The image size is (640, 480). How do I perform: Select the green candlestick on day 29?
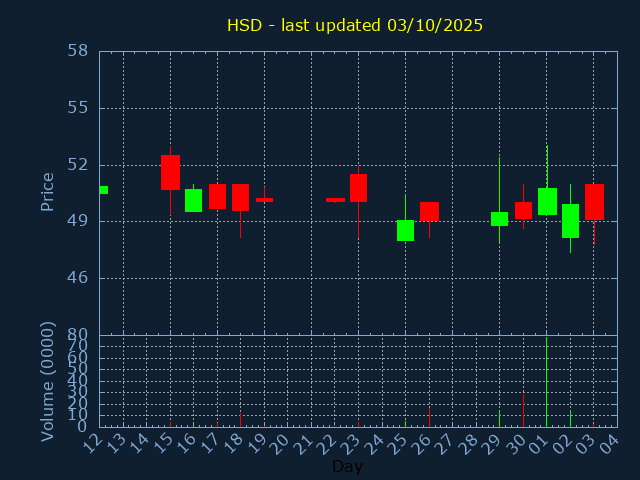click(x=499, y=219)
